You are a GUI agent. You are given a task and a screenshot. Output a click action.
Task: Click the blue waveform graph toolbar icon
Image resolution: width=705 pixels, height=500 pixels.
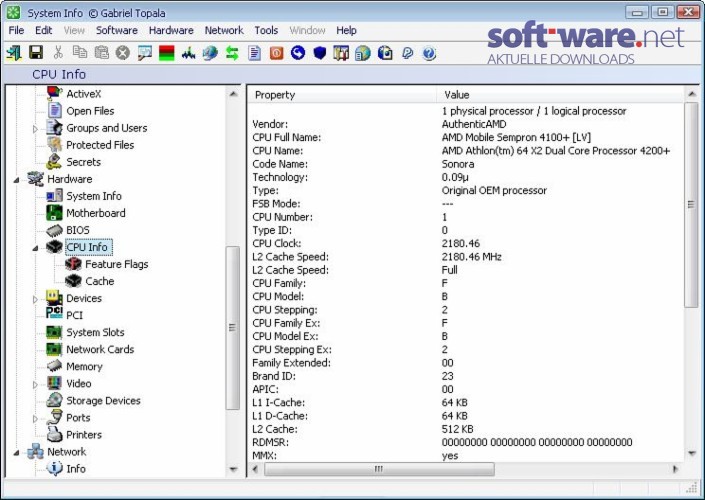(x=188, y=54)
